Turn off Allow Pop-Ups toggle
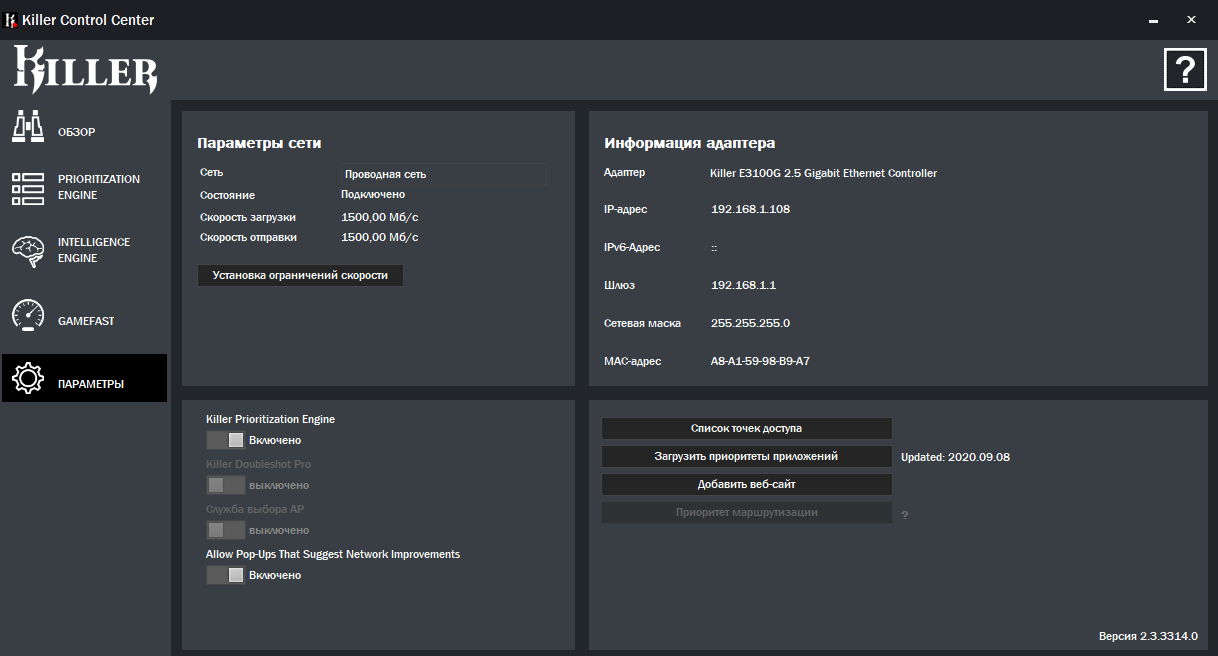The image size is (1218, 656). coord(225,575)
